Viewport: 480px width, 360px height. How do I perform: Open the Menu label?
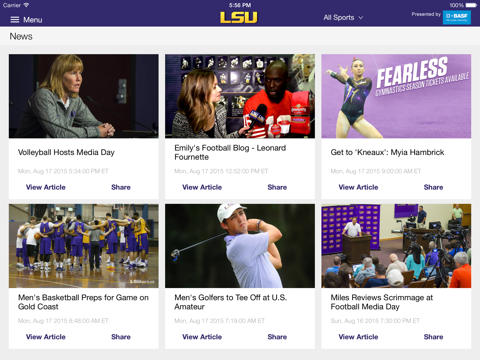(33, 20)
